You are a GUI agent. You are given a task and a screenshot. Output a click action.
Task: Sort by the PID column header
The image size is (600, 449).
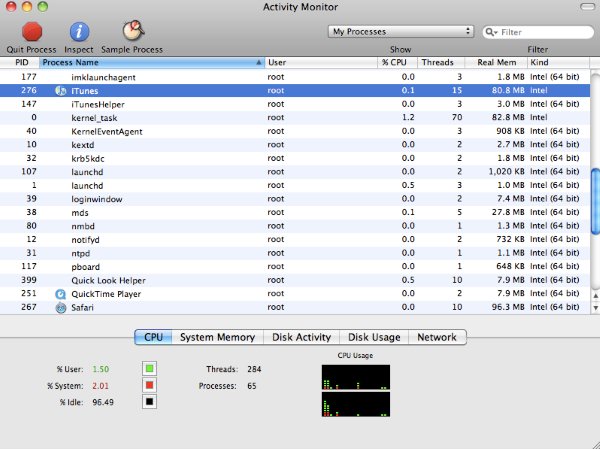[x=21, y=62]
